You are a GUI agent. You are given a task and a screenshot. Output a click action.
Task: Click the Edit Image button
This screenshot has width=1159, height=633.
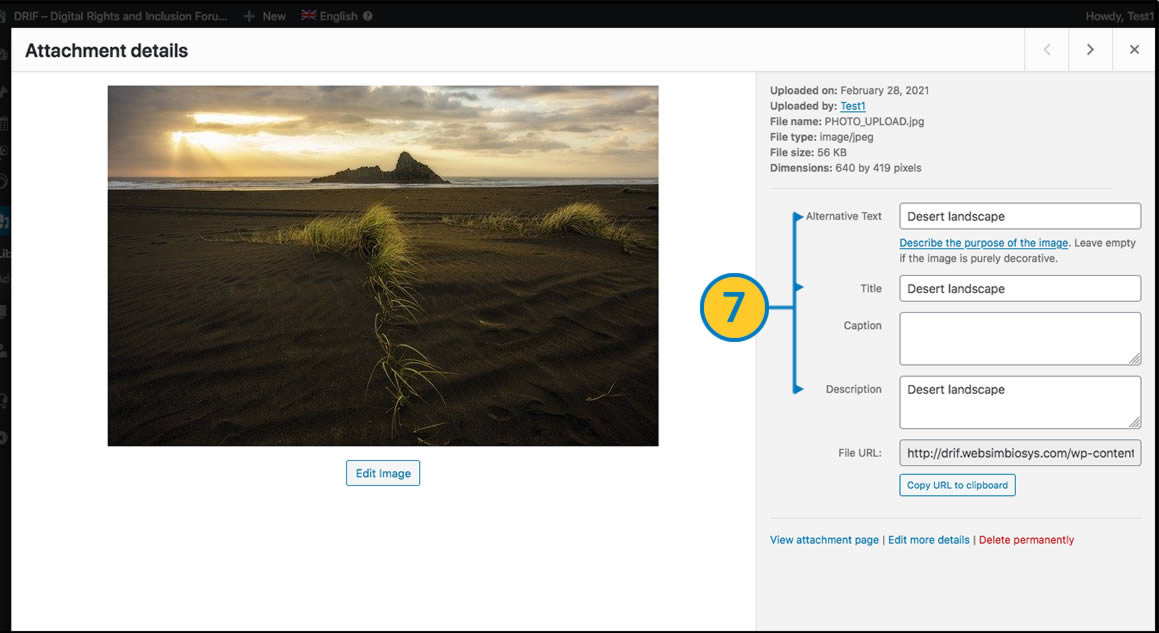pyautogui.click(x=383, y=473)
